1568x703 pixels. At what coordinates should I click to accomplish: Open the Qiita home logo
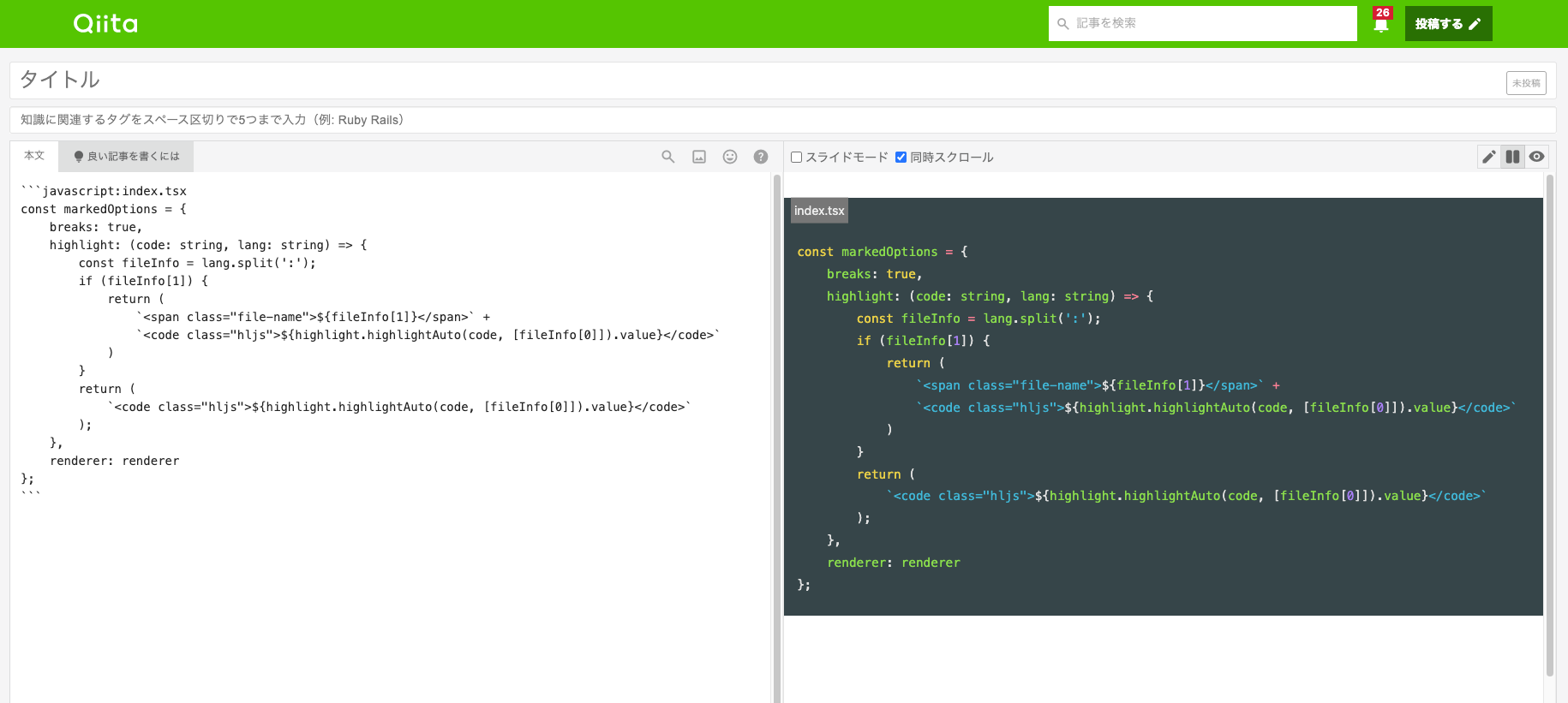click(105, 23)
